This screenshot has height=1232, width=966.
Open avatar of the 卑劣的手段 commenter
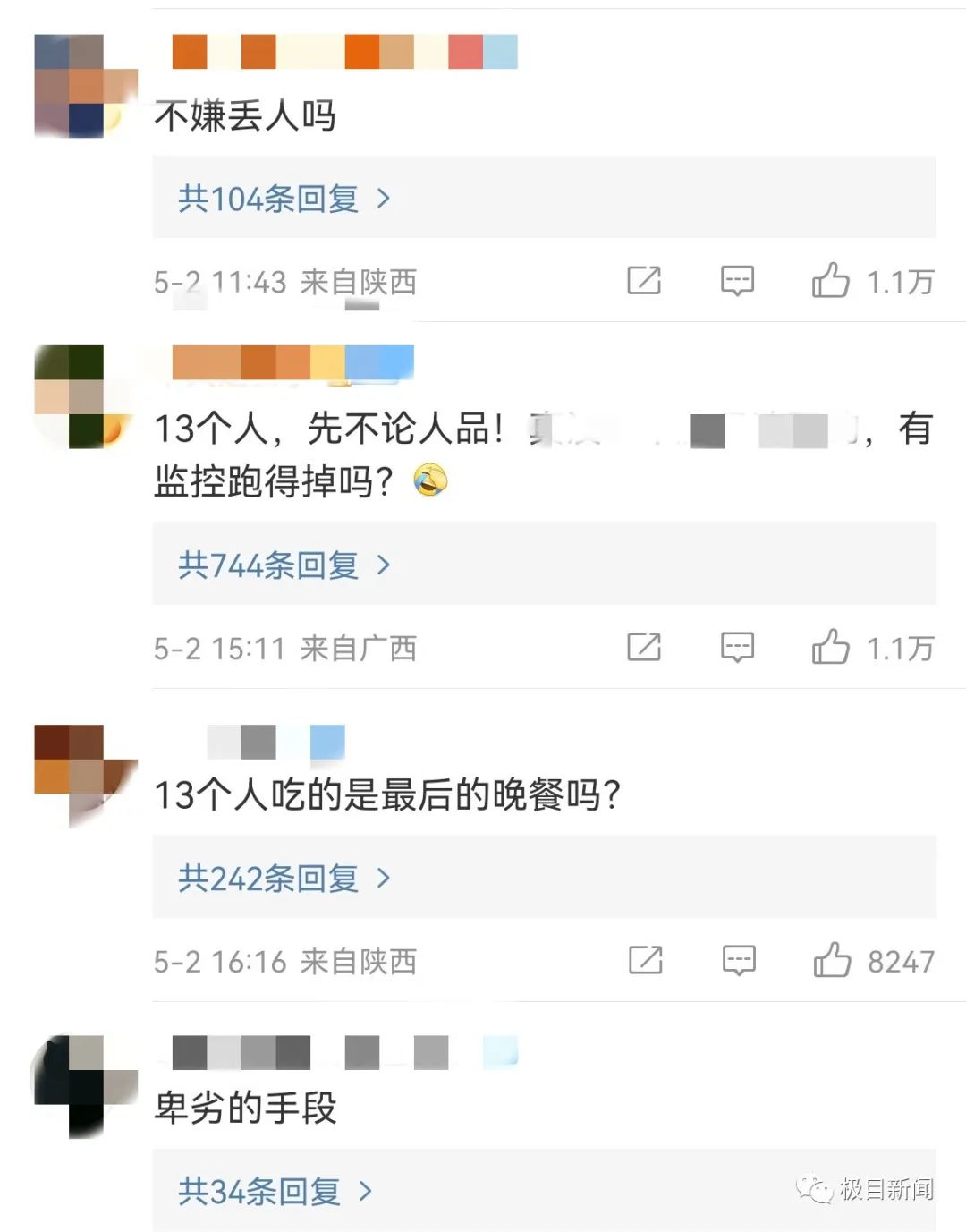point(84,1086)
